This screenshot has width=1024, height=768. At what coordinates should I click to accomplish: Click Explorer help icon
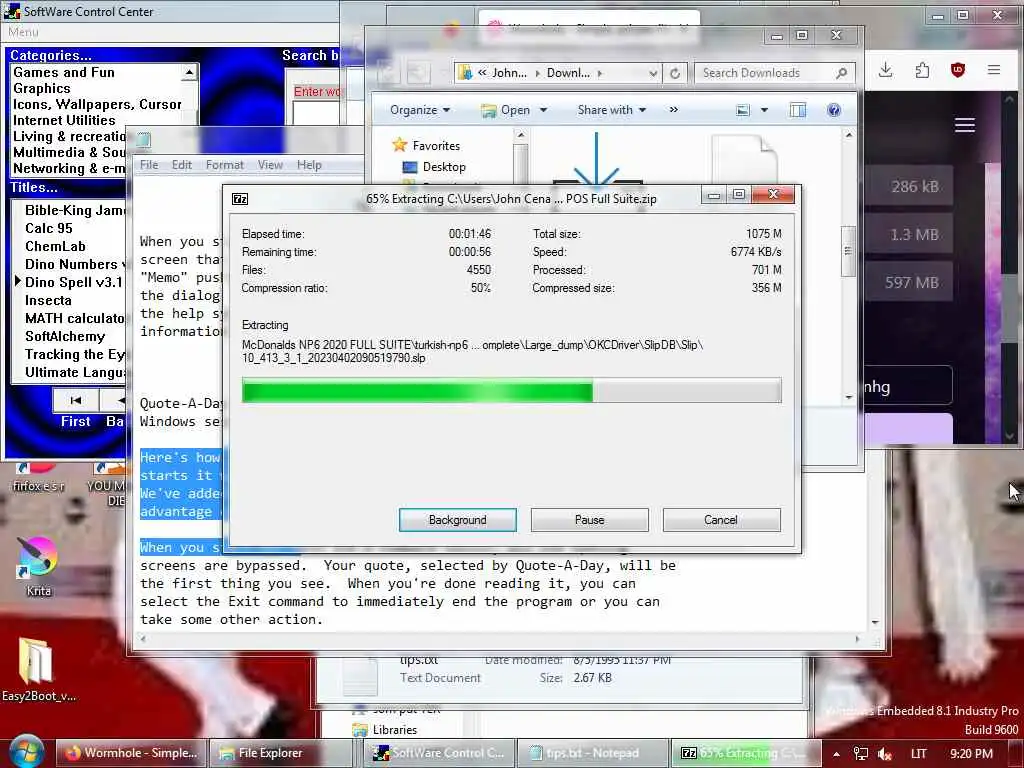[834, 110]
